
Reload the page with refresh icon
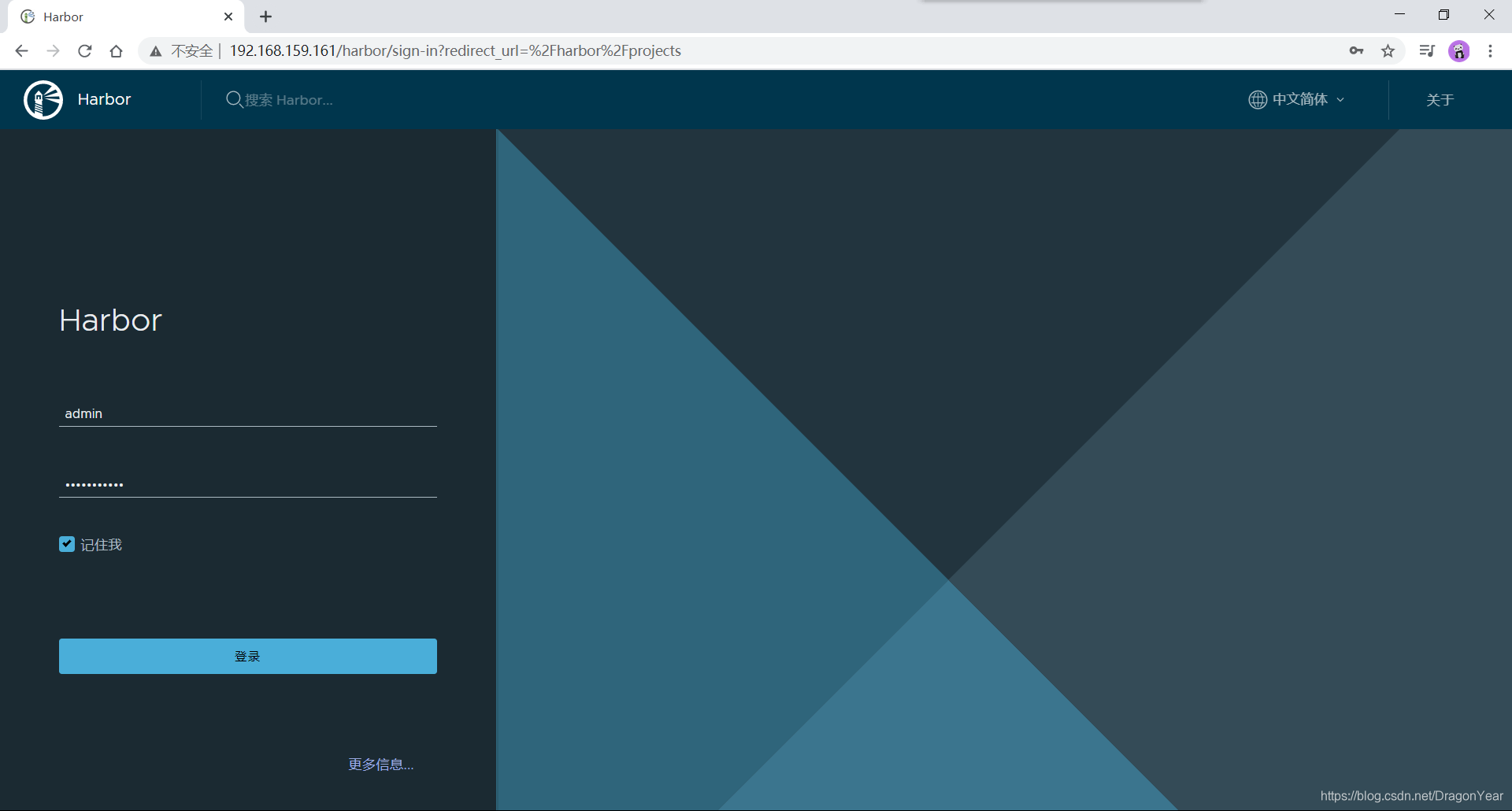(x=85, y=51)
